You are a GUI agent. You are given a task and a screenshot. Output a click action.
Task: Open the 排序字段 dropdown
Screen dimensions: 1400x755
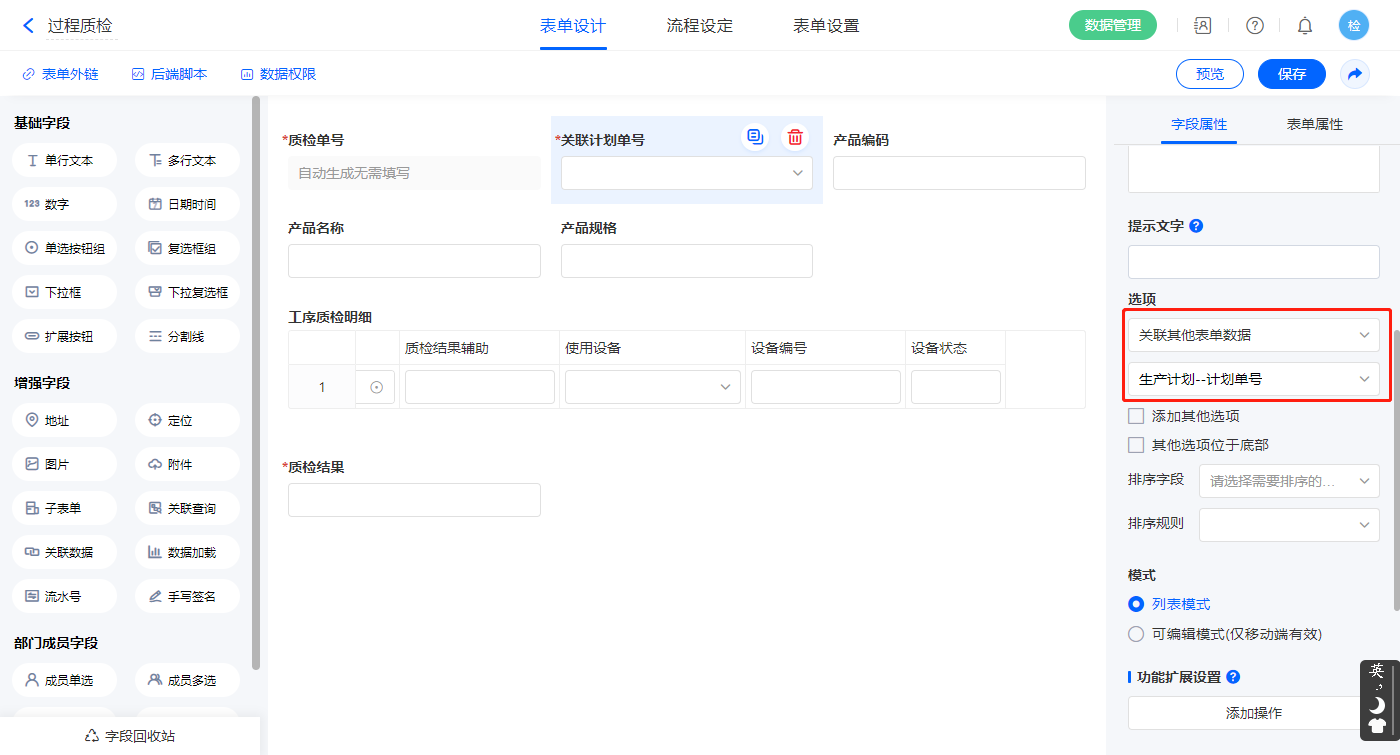(x=1289, y=481)
